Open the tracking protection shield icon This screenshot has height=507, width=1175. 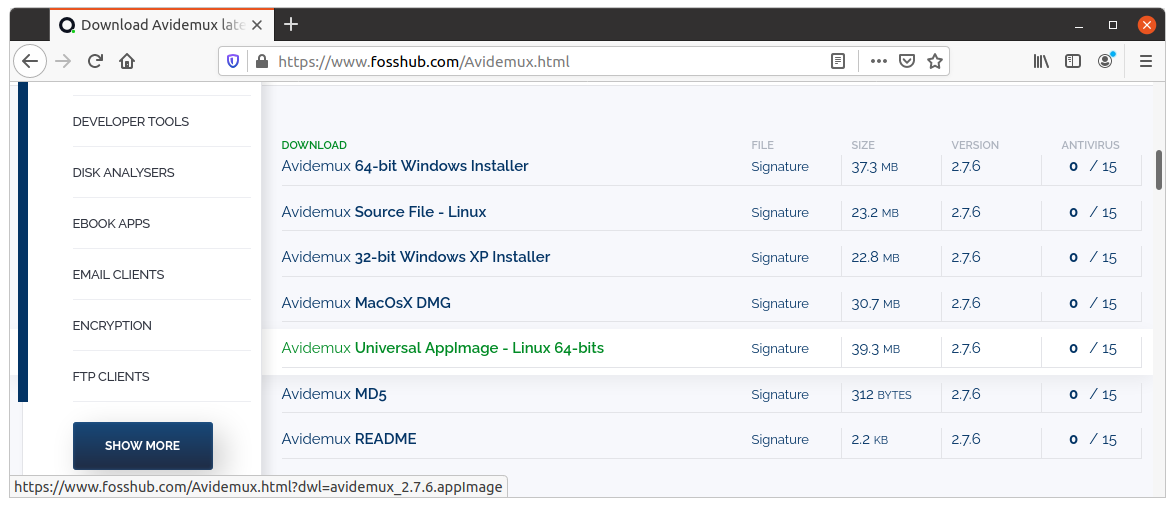point(233,61)
